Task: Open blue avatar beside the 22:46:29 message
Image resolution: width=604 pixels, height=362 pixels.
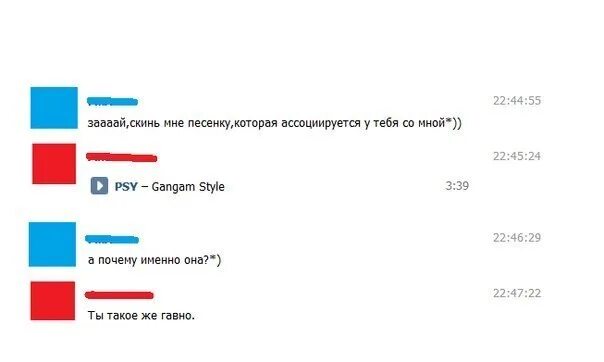Action: pyautogui.click(x=52, y=244)
